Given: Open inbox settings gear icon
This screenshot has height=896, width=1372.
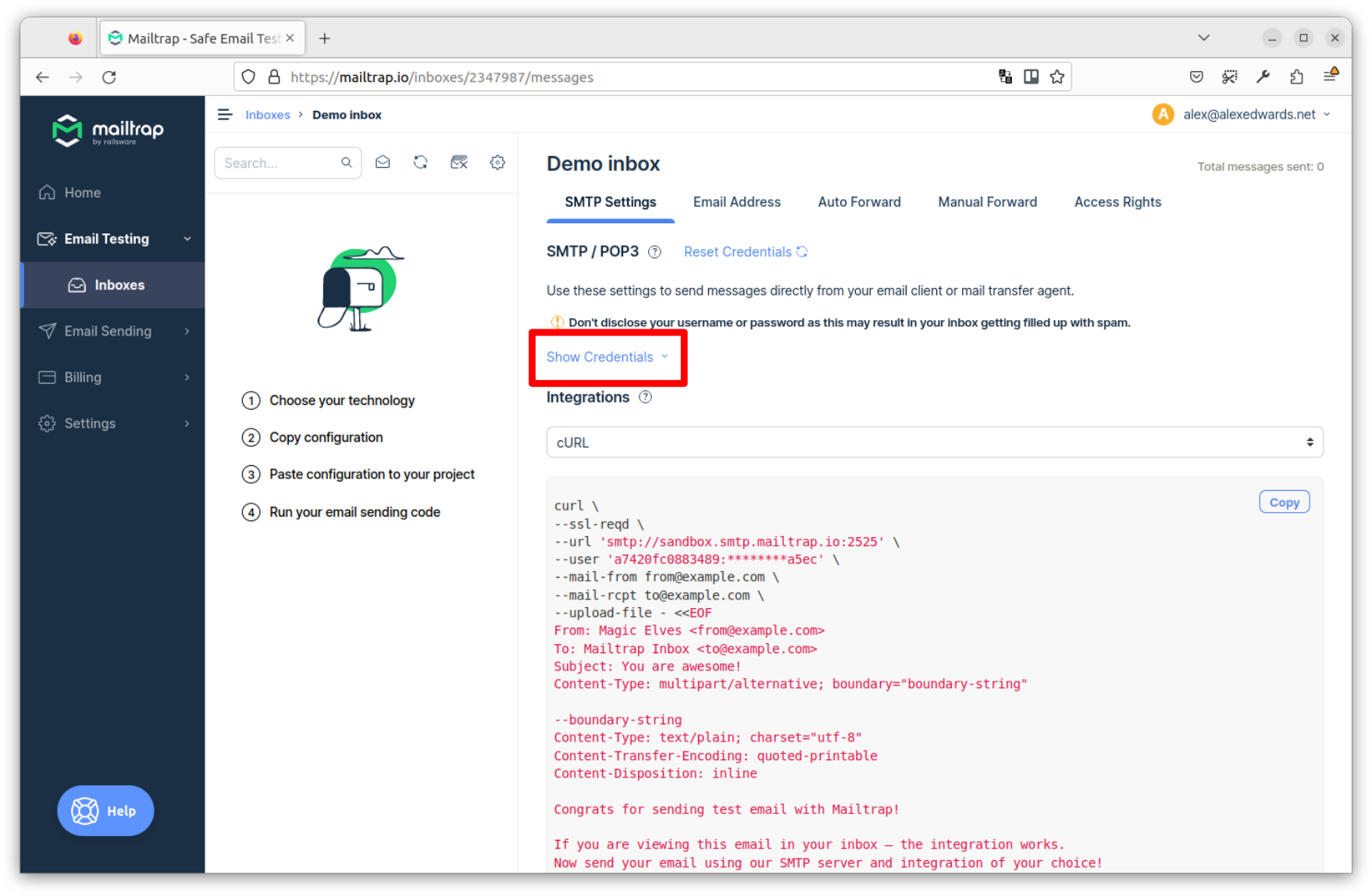Looking at the screenshot, I should click(497, 162).
